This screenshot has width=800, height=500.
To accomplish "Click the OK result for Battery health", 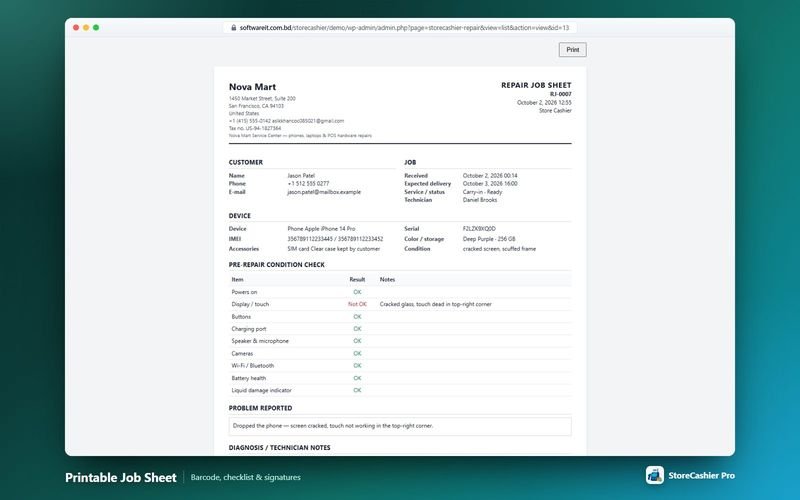I will pyautogui.click(x=357, y=378).
